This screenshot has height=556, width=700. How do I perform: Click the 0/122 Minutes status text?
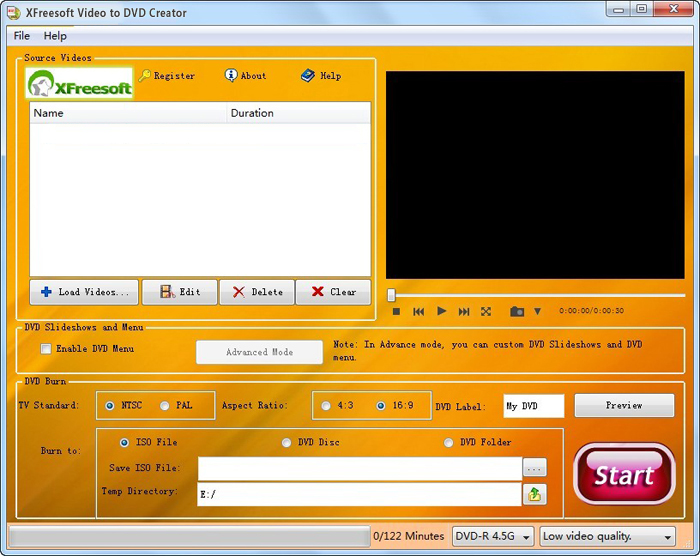(x=408, y=536)
